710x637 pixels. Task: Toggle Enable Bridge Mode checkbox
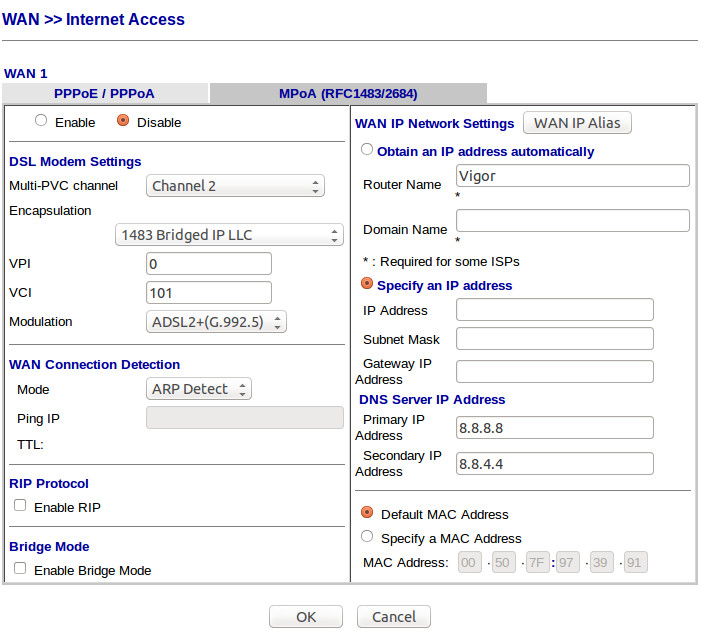coord(20,569)
